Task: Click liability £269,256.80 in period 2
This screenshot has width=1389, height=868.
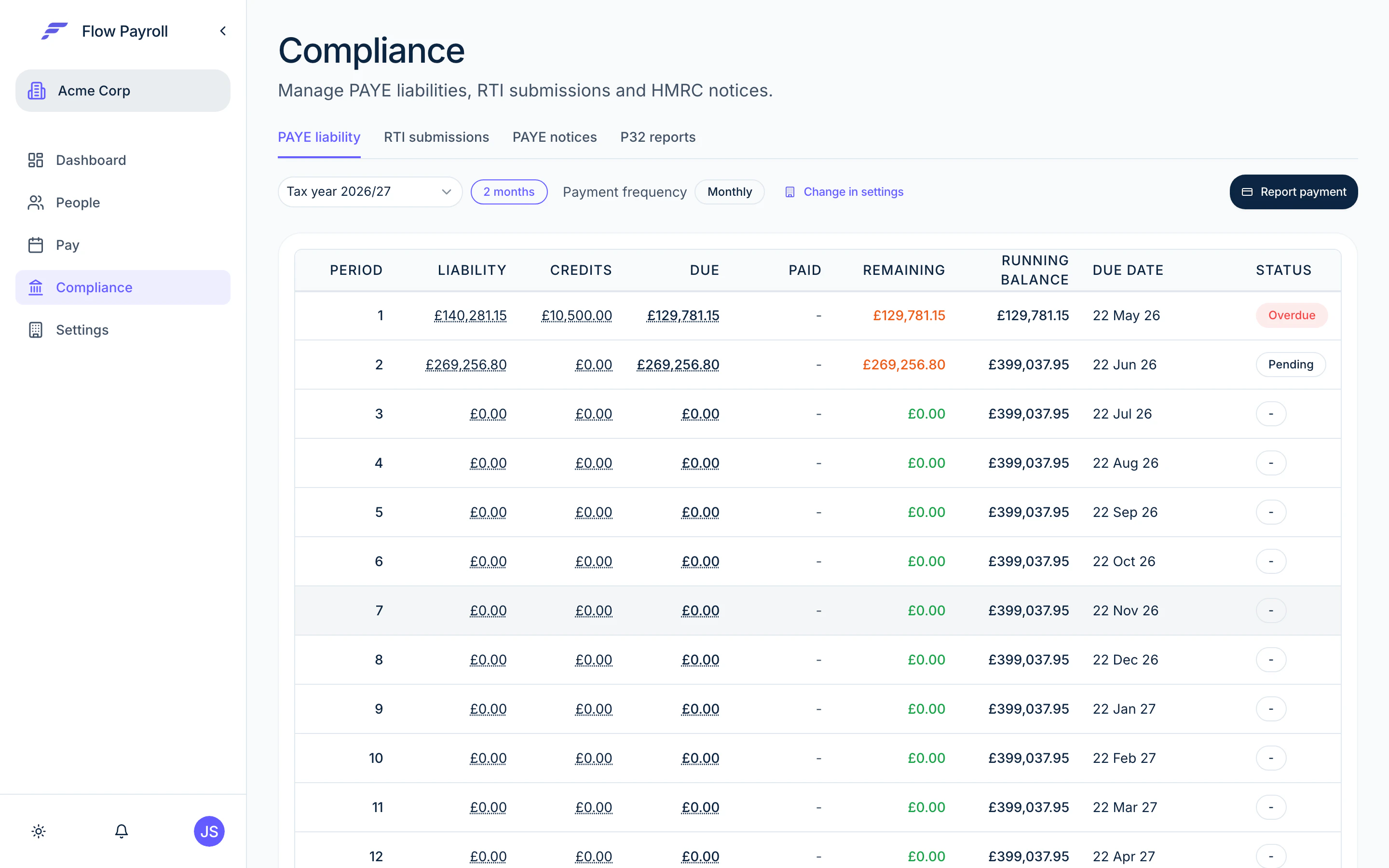Action: [465, 365]
